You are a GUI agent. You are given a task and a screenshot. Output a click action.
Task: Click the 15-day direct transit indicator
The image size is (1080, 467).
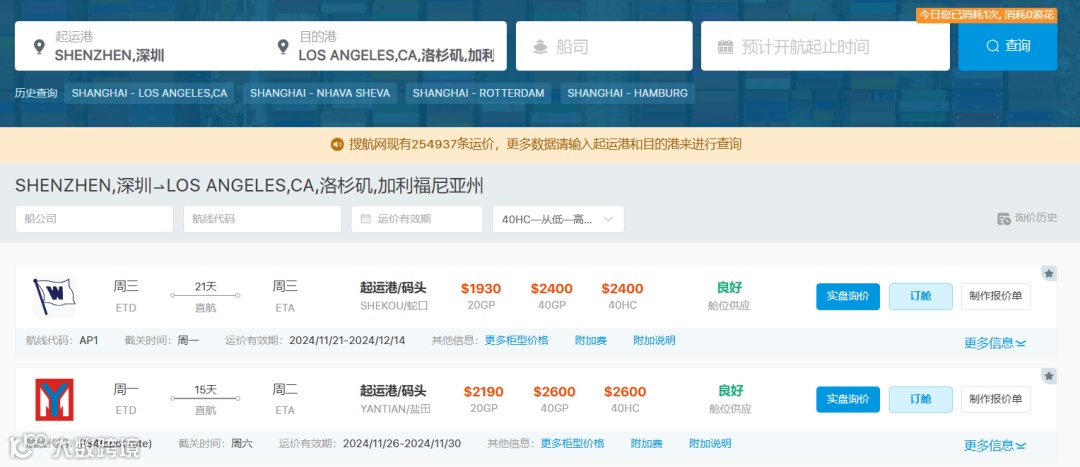pyautogui.click(x=205, y=399)
